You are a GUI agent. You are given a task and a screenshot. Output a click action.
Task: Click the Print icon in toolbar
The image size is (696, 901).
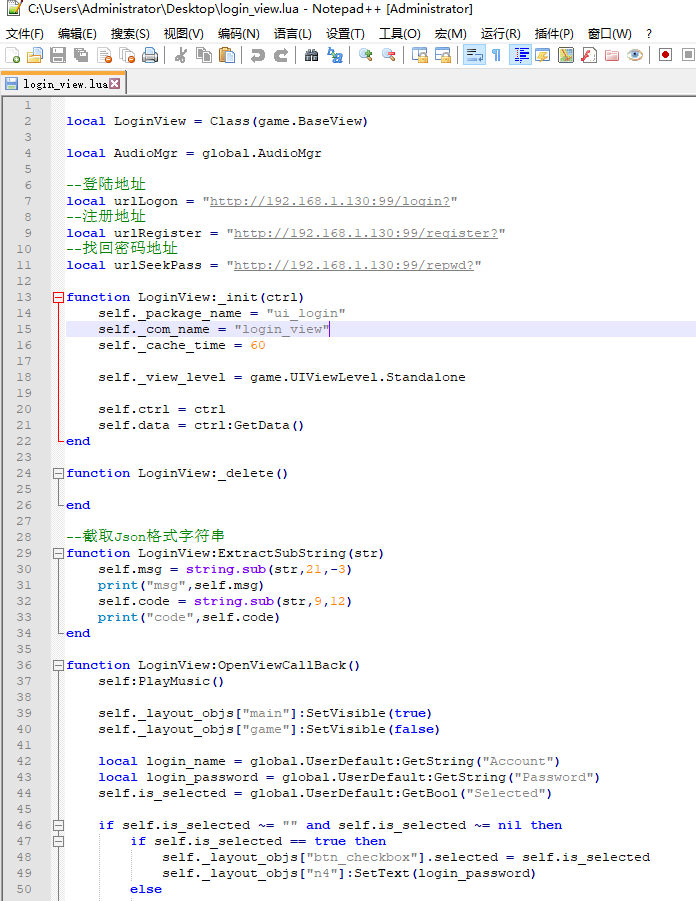click(x=150, y=55)
